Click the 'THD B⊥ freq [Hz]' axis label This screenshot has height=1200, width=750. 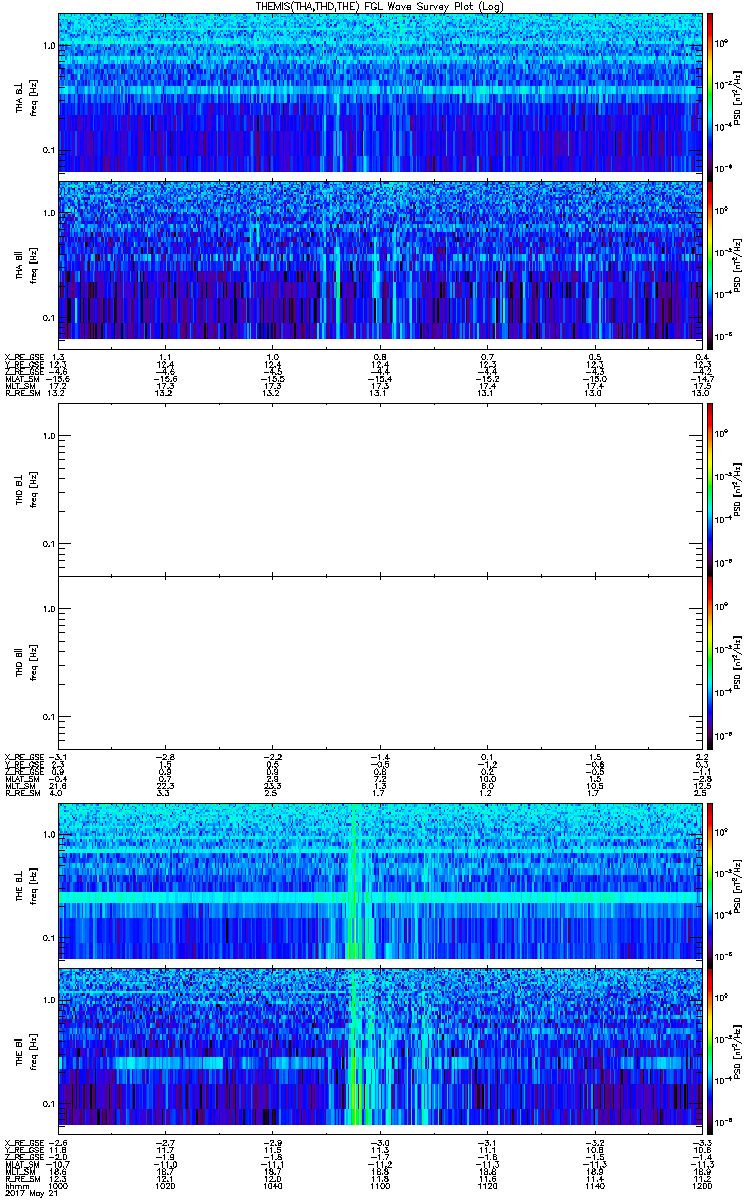click(26, 490)
